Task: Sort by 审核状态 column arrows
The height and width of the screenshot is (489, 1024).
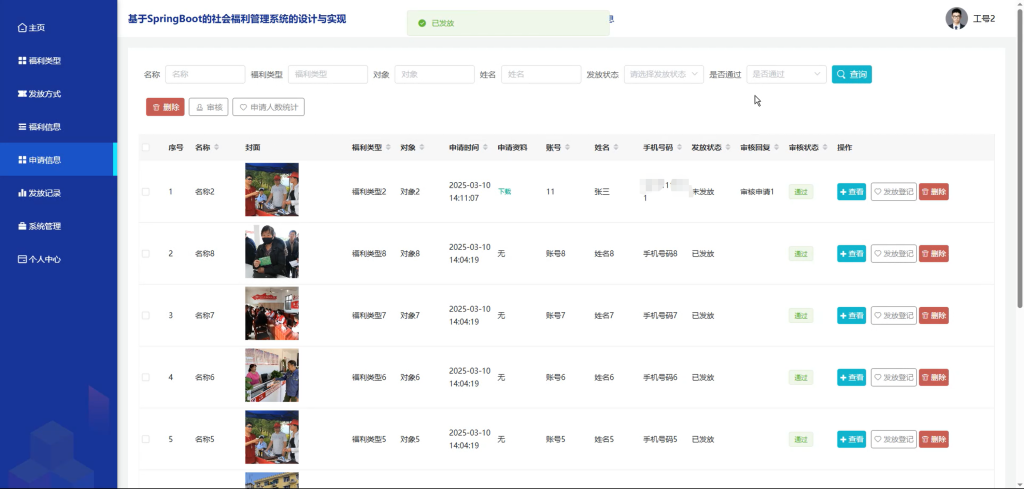Action: [x=825, y=148]
